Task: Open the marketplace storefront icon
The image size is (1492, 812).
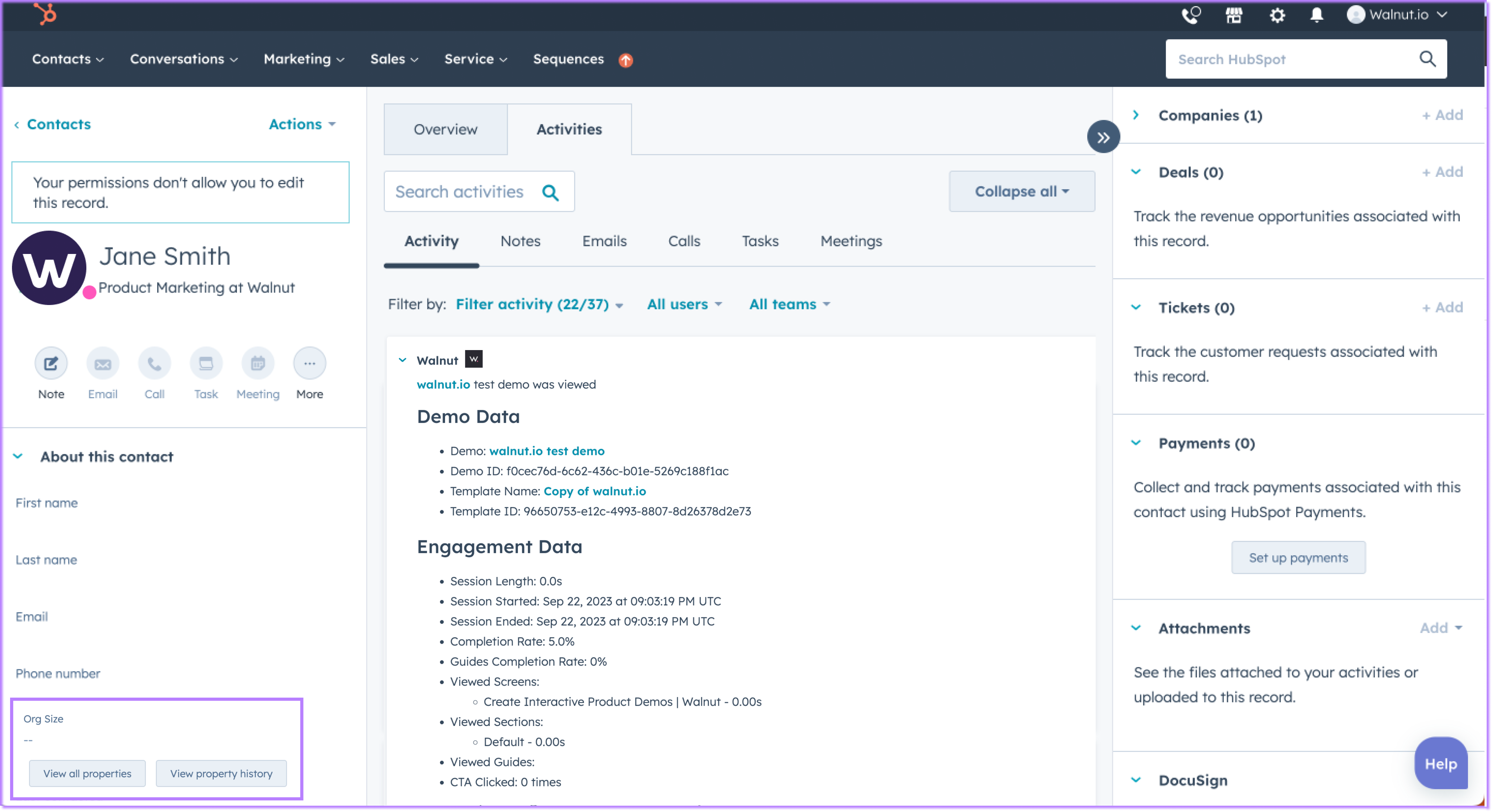Action: [x=1234, y=15]
